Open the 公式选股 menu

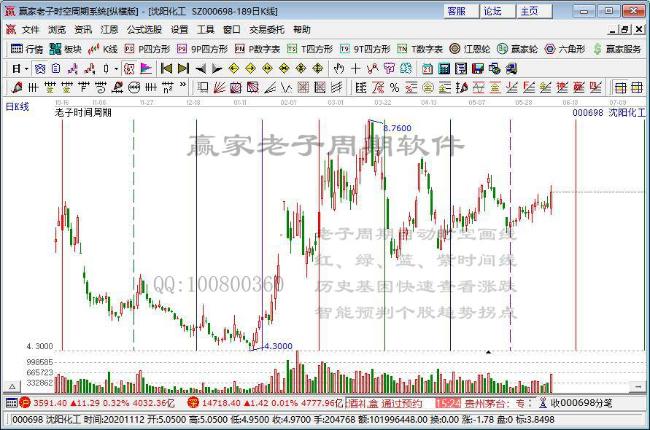[144, 29]
